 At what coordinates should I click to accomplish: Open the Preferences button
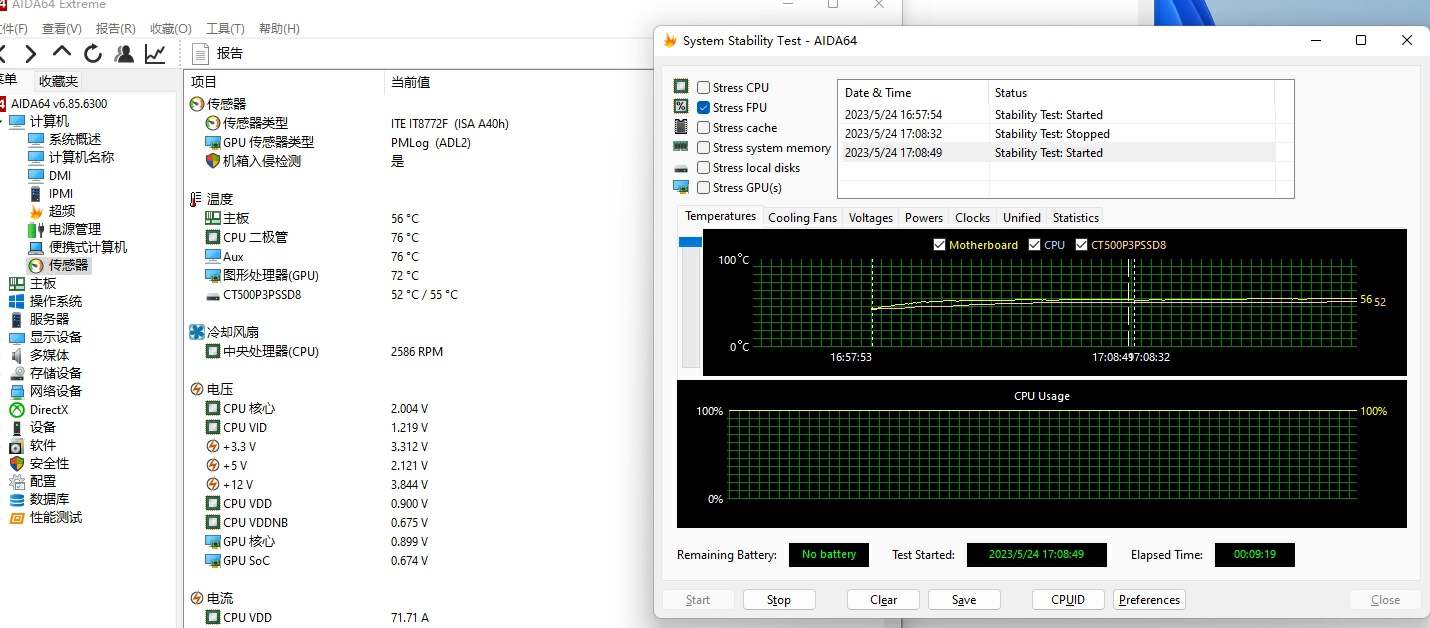[x=1149, y=600]
